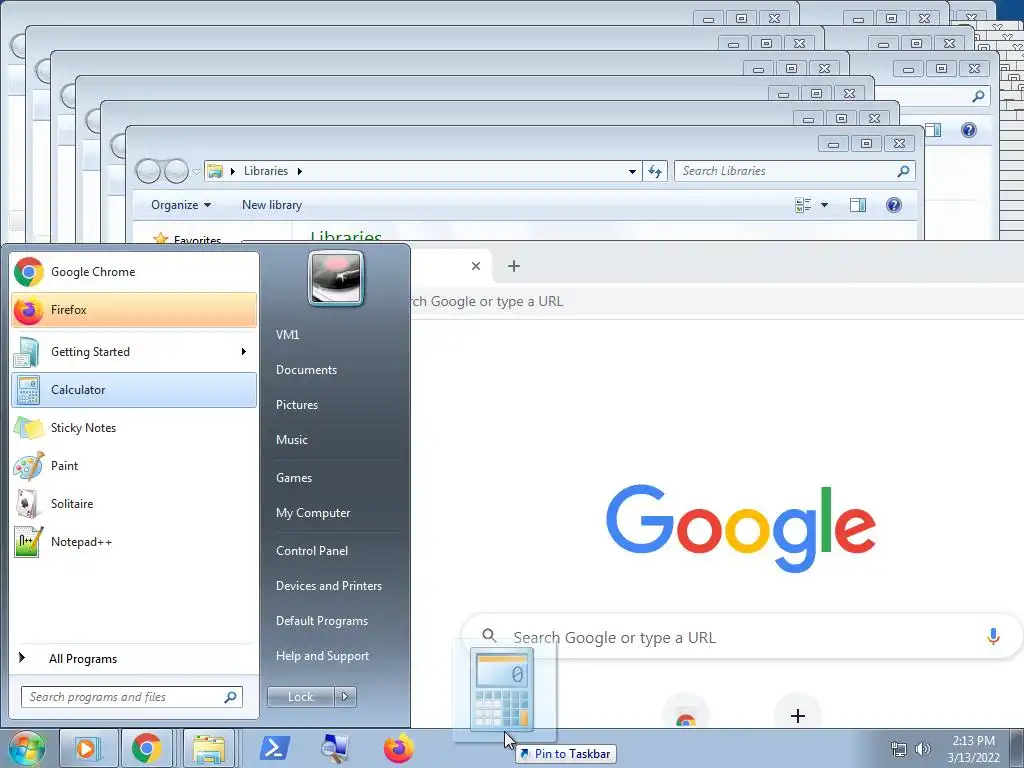Screen dimensions: 1024x768
Task: Click the Google search box
Action: pos(741,637)
